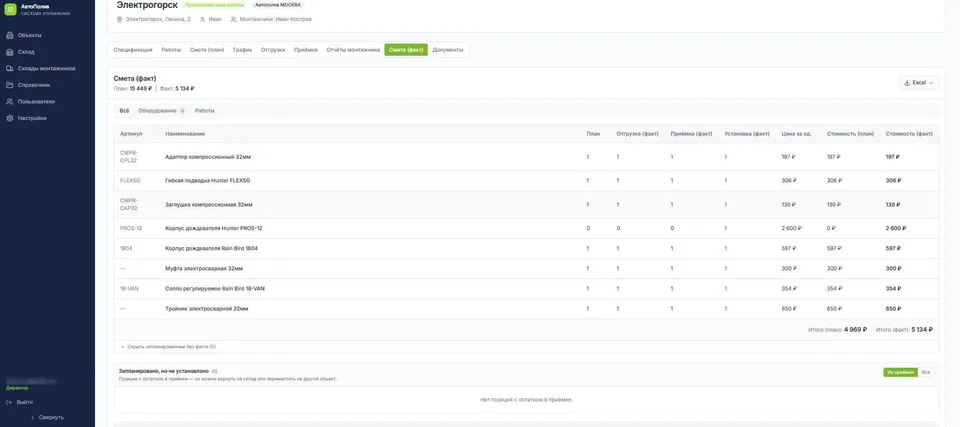This screenshot has height=427, width=960.
Task: Collapse the sidebar with Свернуть
Action: point(47,417)
